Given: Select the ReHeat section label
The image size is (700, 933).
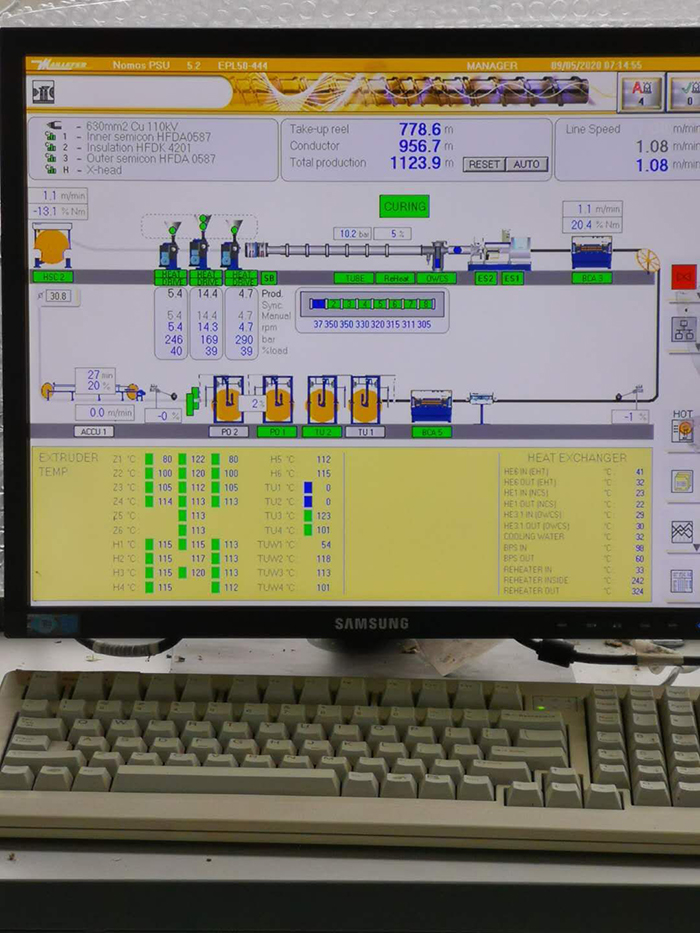Looking at the screenshot, I should point(395,278).
